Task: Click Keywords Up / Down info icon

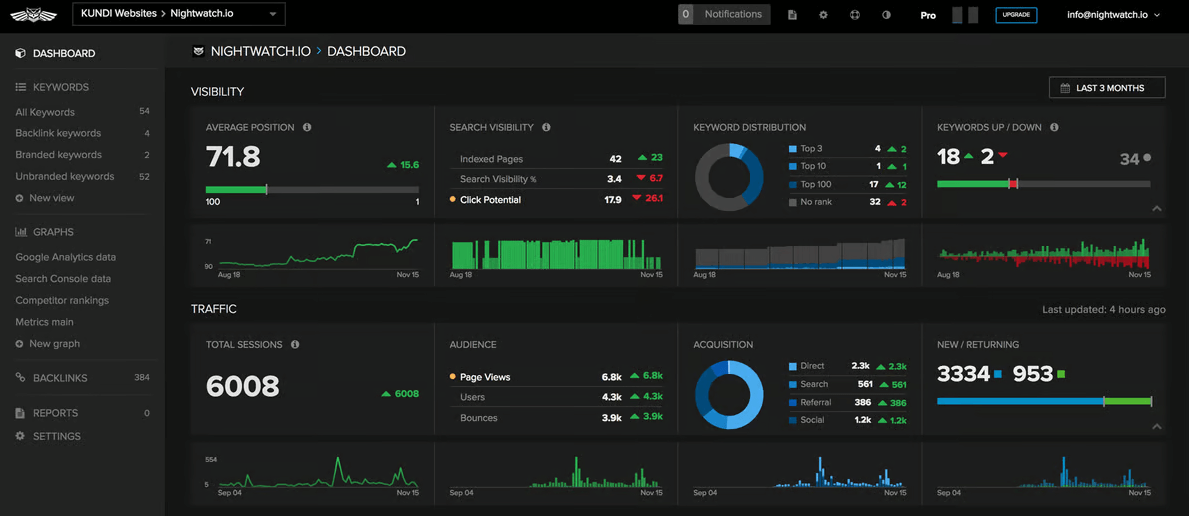Action: click(x=1055, y=127)
